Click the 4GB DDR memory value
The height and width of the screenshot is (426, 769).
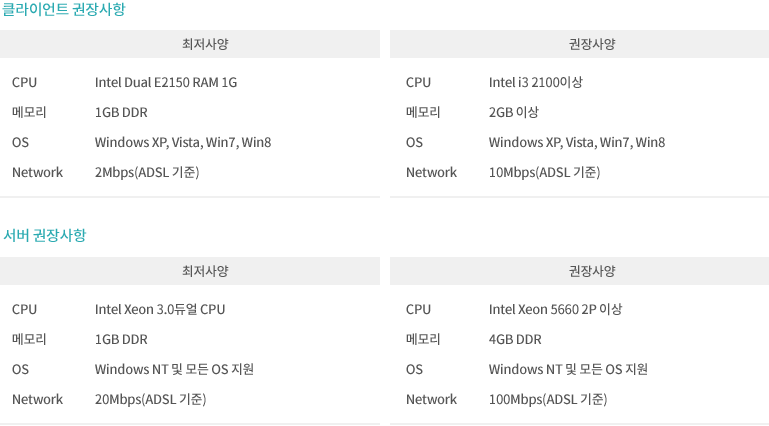(515, 339)
